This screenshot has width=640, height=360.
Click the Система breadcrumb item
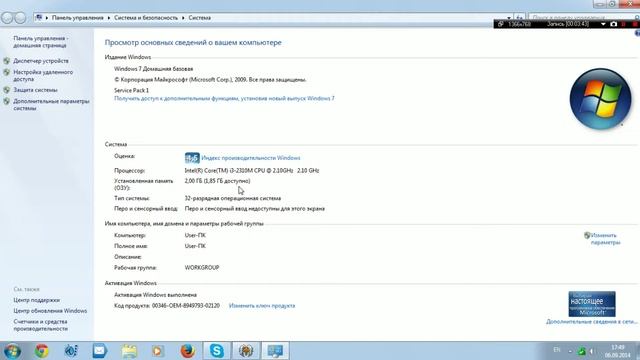coord(200,18)
